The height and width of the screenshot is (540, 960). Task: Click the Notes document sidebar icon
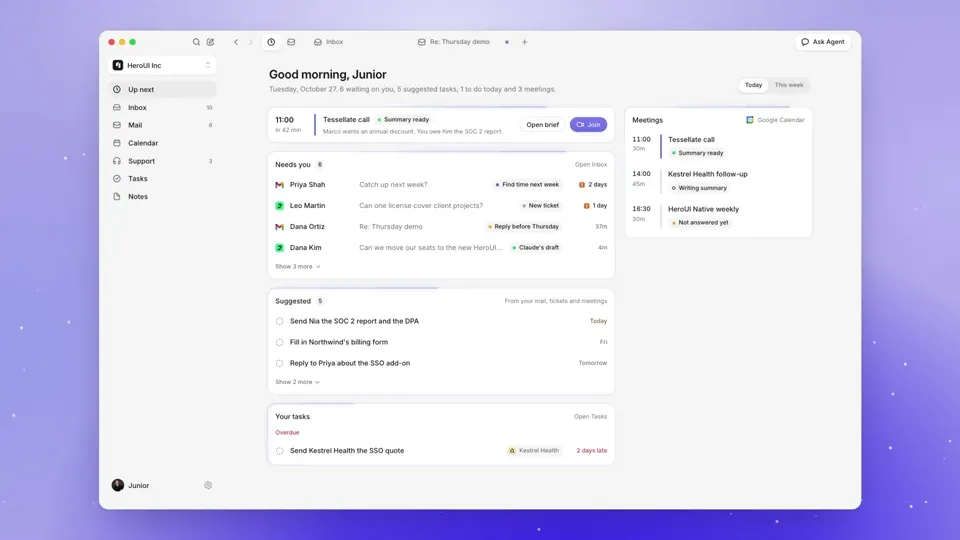[117, 197]
